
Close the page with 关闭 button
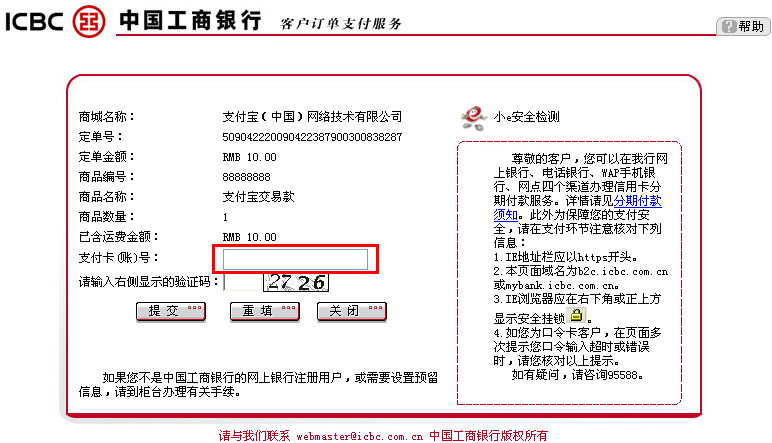click(x=352, y=312)
